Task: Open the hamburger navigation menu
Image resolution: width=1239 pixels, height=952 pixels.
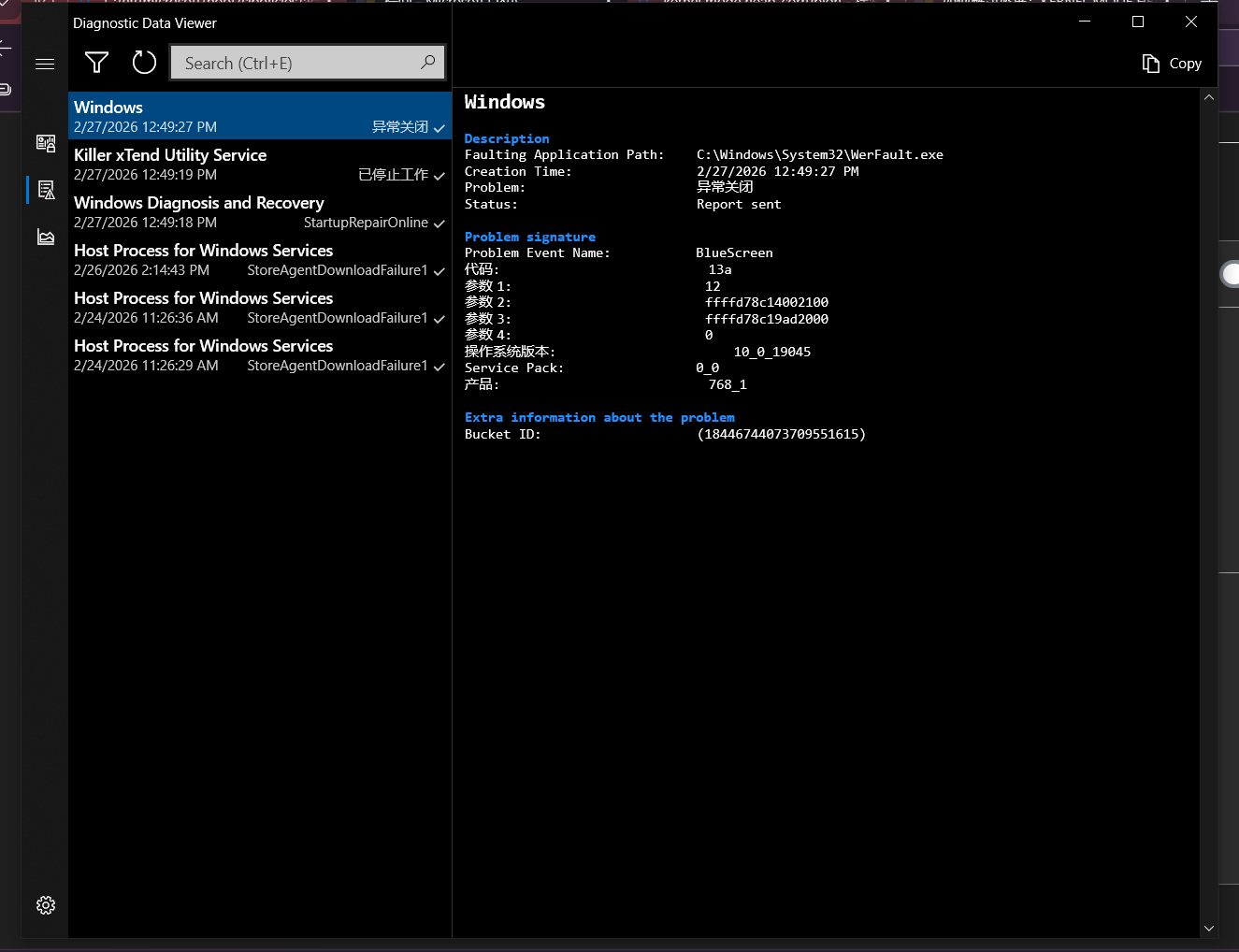Action: 45,64
